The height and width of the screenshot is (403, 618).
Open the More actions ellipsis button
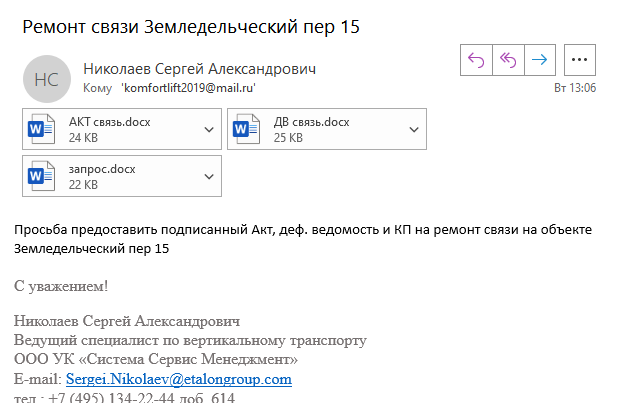579,60
